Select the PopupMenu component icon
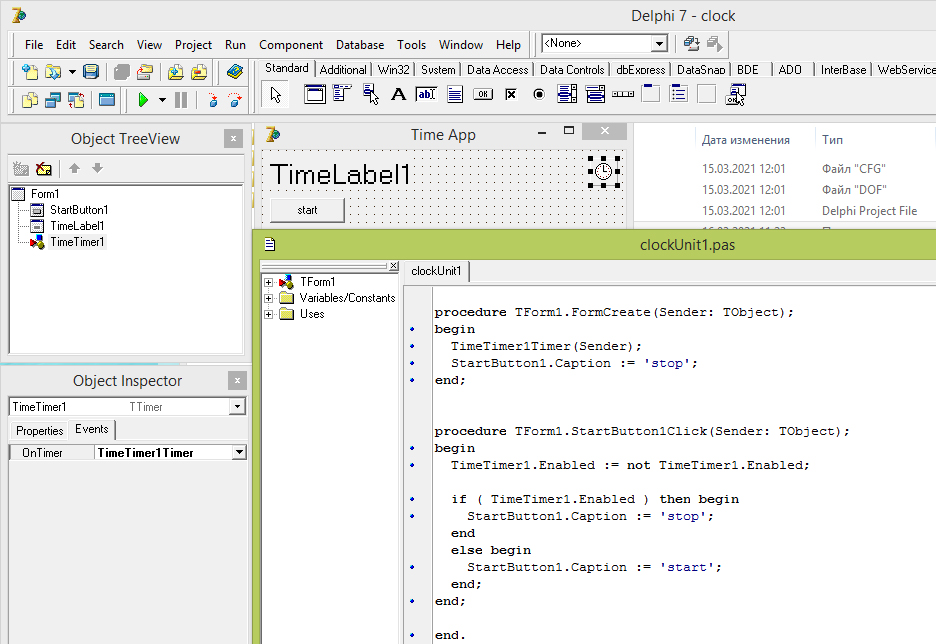Viewport: 936px width, 644px height. tap(370, 94)
